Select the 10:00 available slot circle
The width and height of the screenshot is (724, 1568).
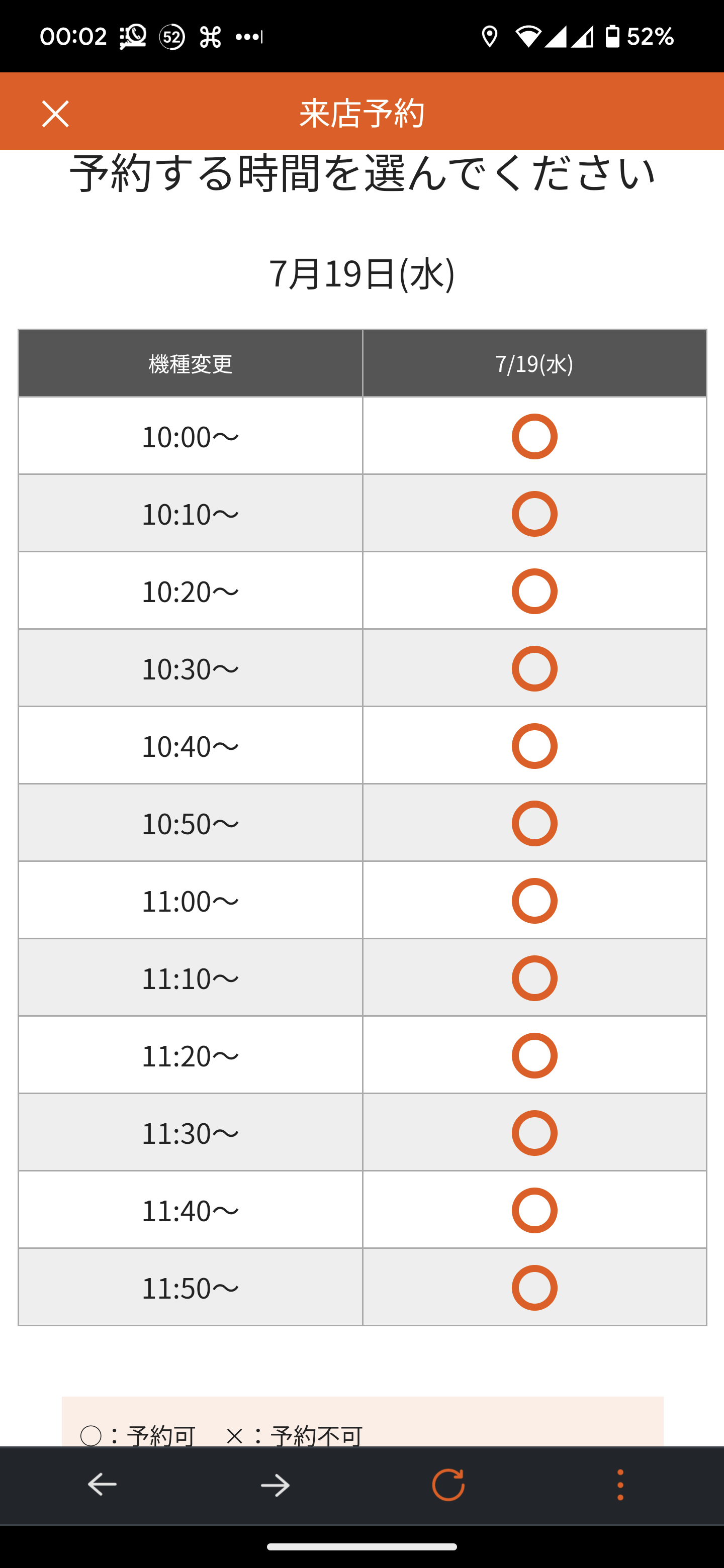click(534, 436)
